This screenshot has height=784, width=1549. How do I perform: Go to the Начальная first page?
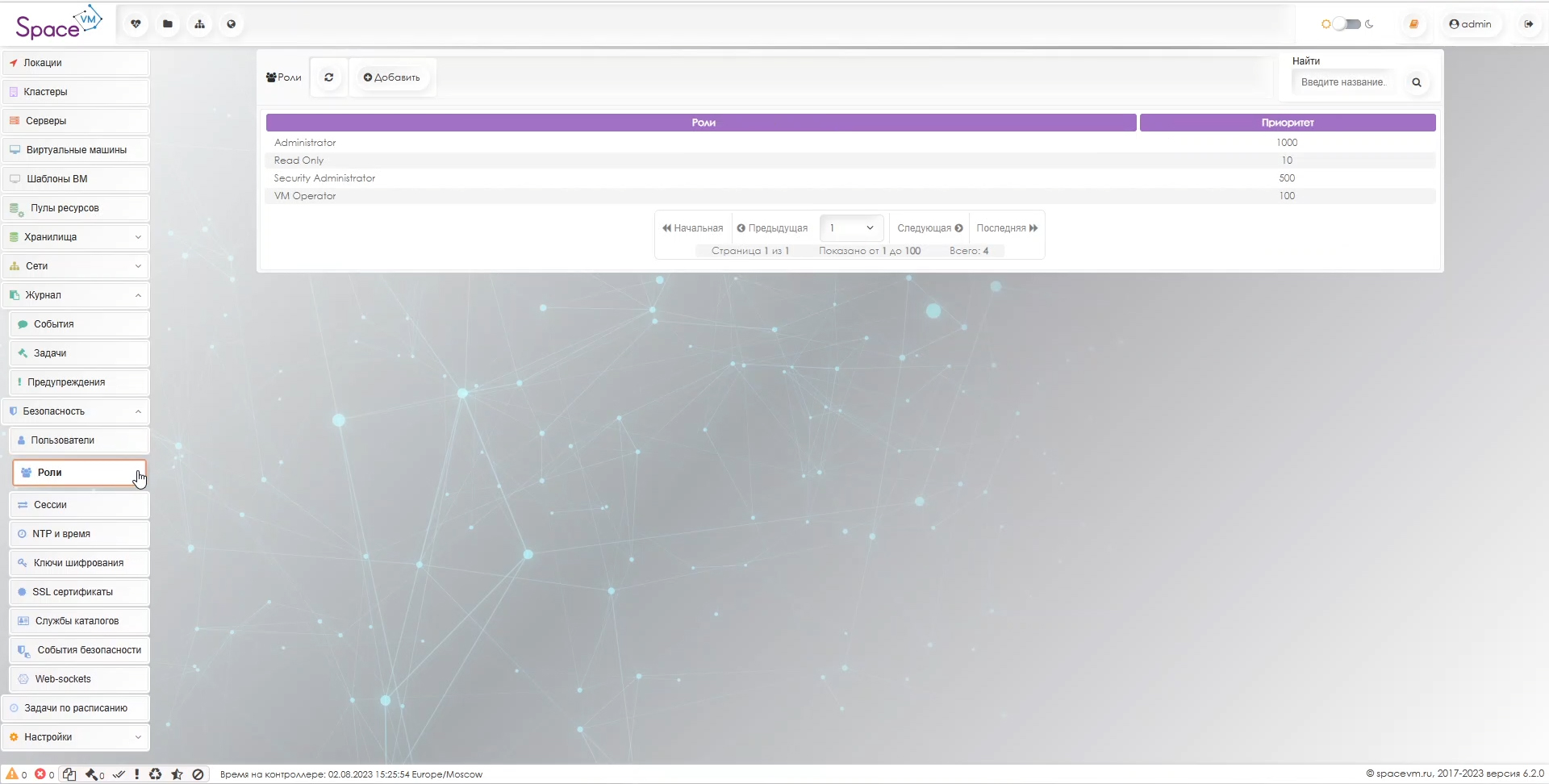coord(693,228)
